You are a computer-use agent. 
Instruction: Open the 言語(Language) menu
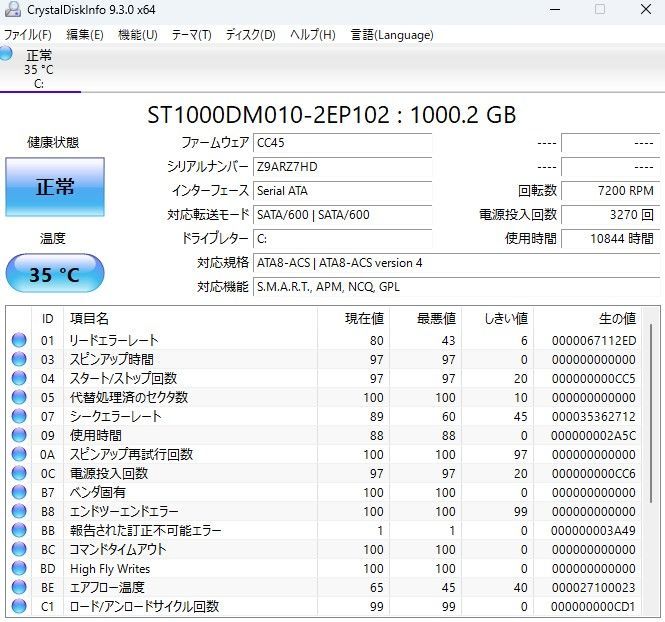(x=392, y=34)
